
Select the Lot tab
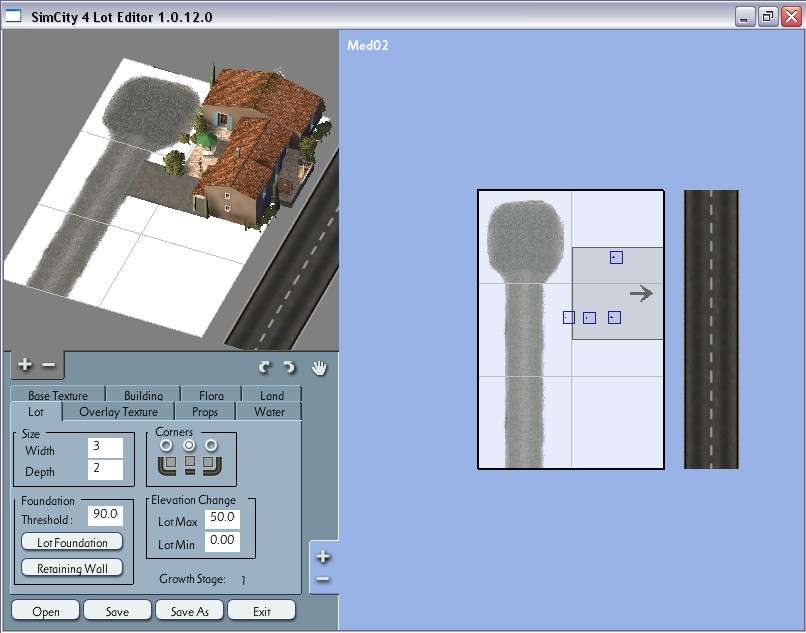[36, 412]
